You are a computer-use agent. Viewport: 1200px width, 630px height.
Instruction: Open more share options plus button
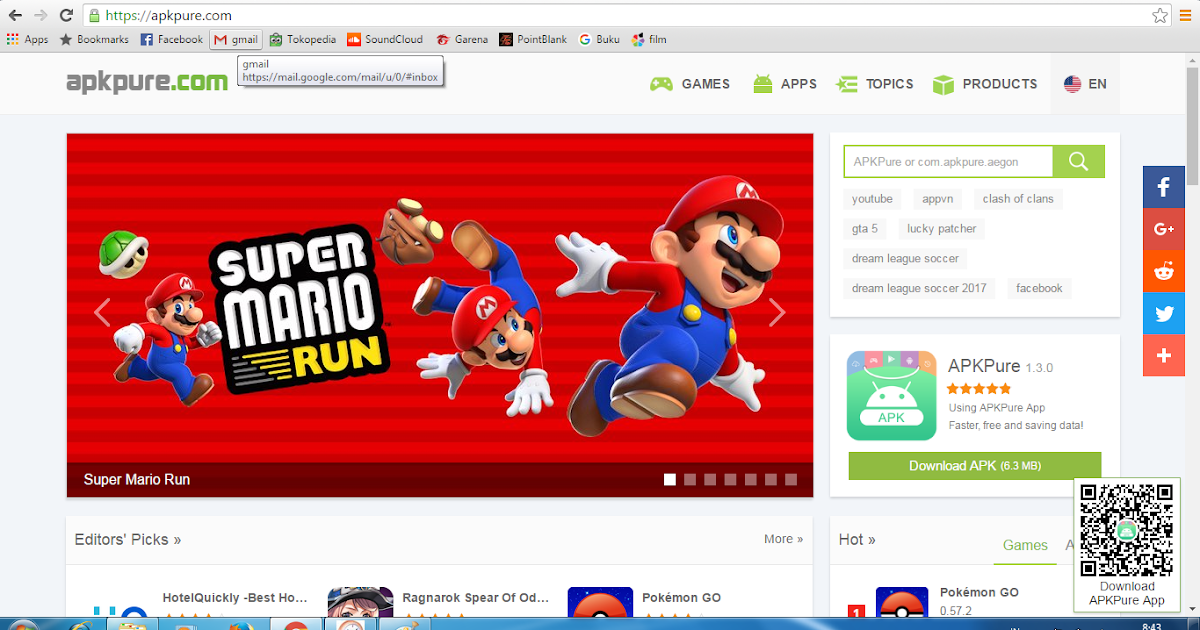(x=1164, y=355)
